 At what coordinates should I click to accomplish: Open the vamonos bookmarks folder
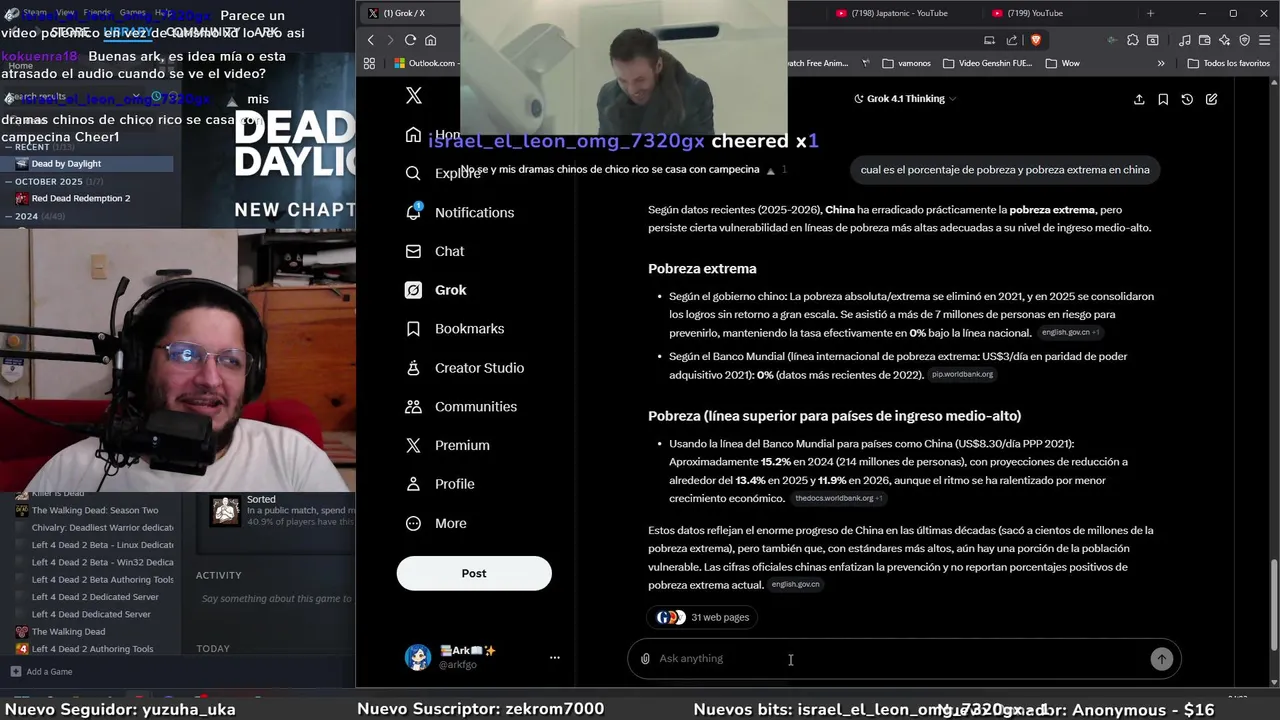point(906,63)
